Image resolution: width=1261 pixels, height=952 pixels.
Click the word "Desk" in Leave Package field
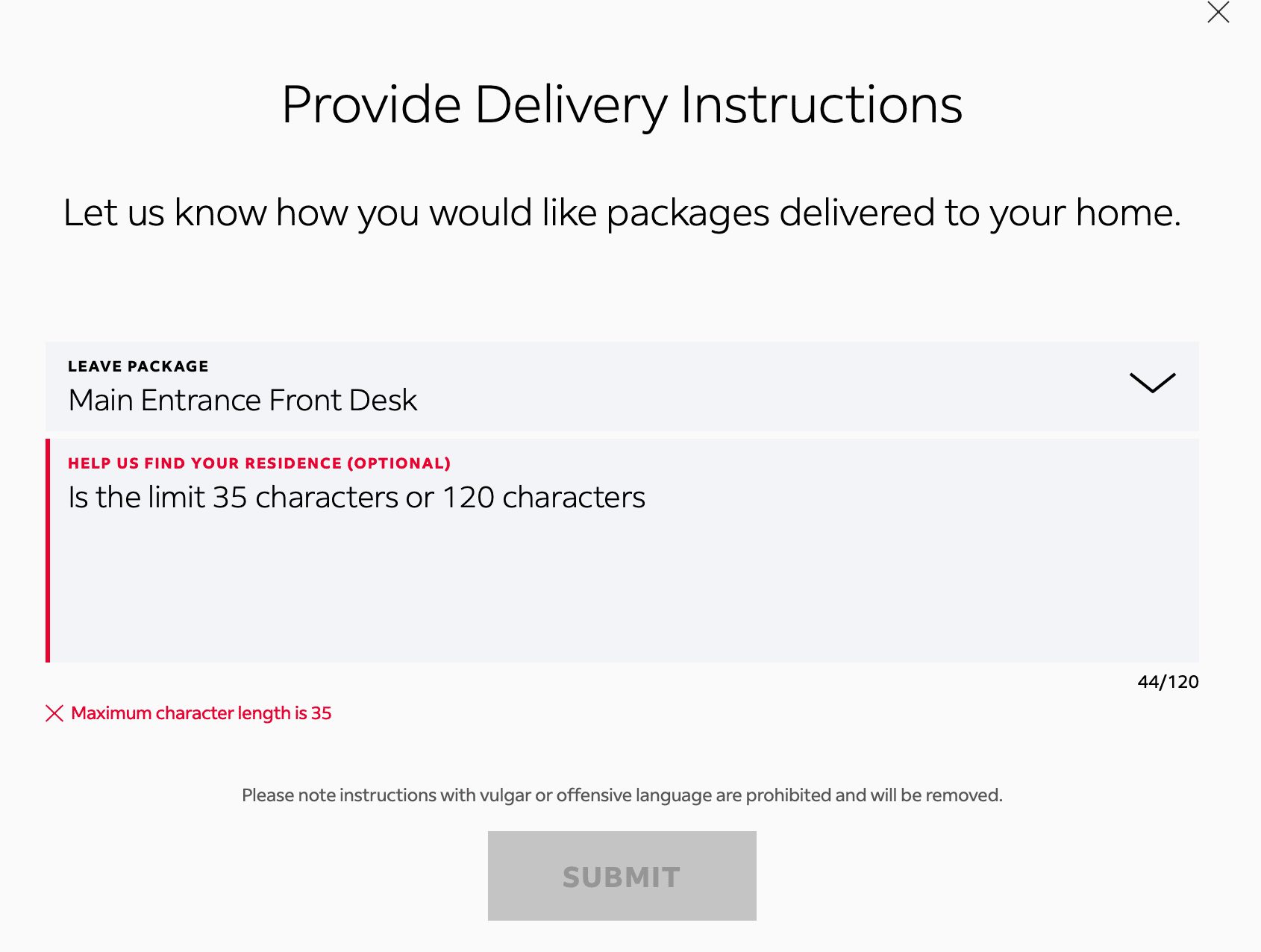pos(383,401)
